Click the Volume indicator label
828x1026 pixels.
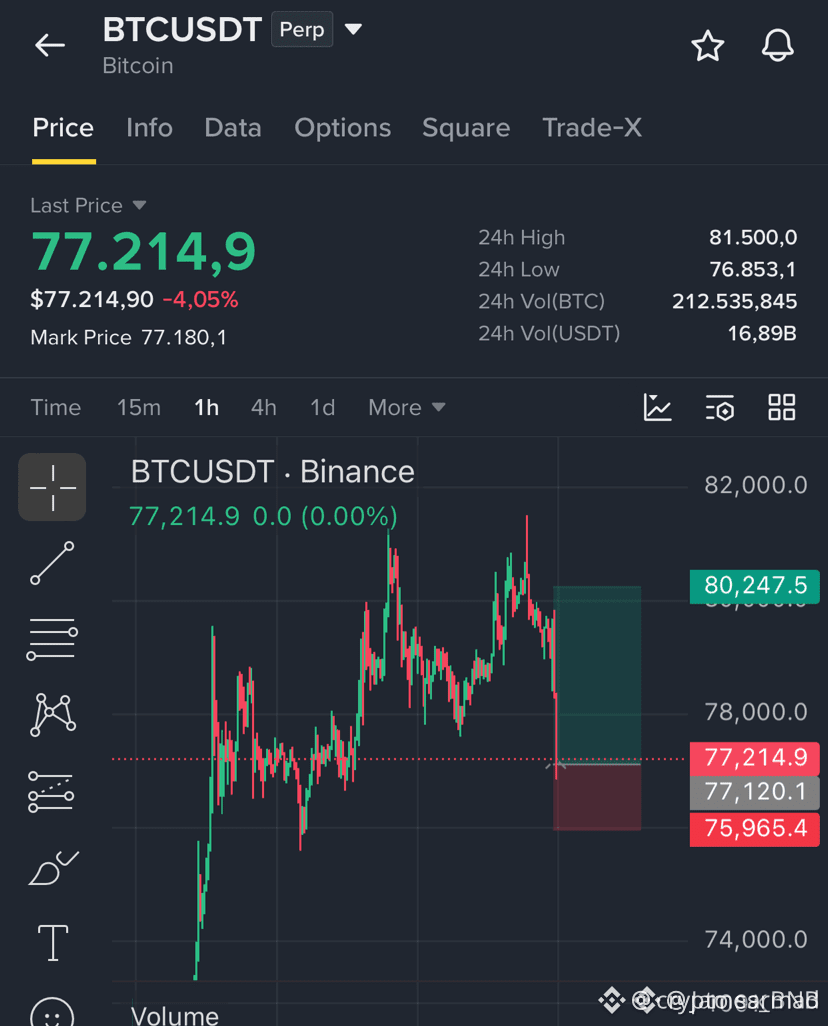click(x=175, y=1015)
